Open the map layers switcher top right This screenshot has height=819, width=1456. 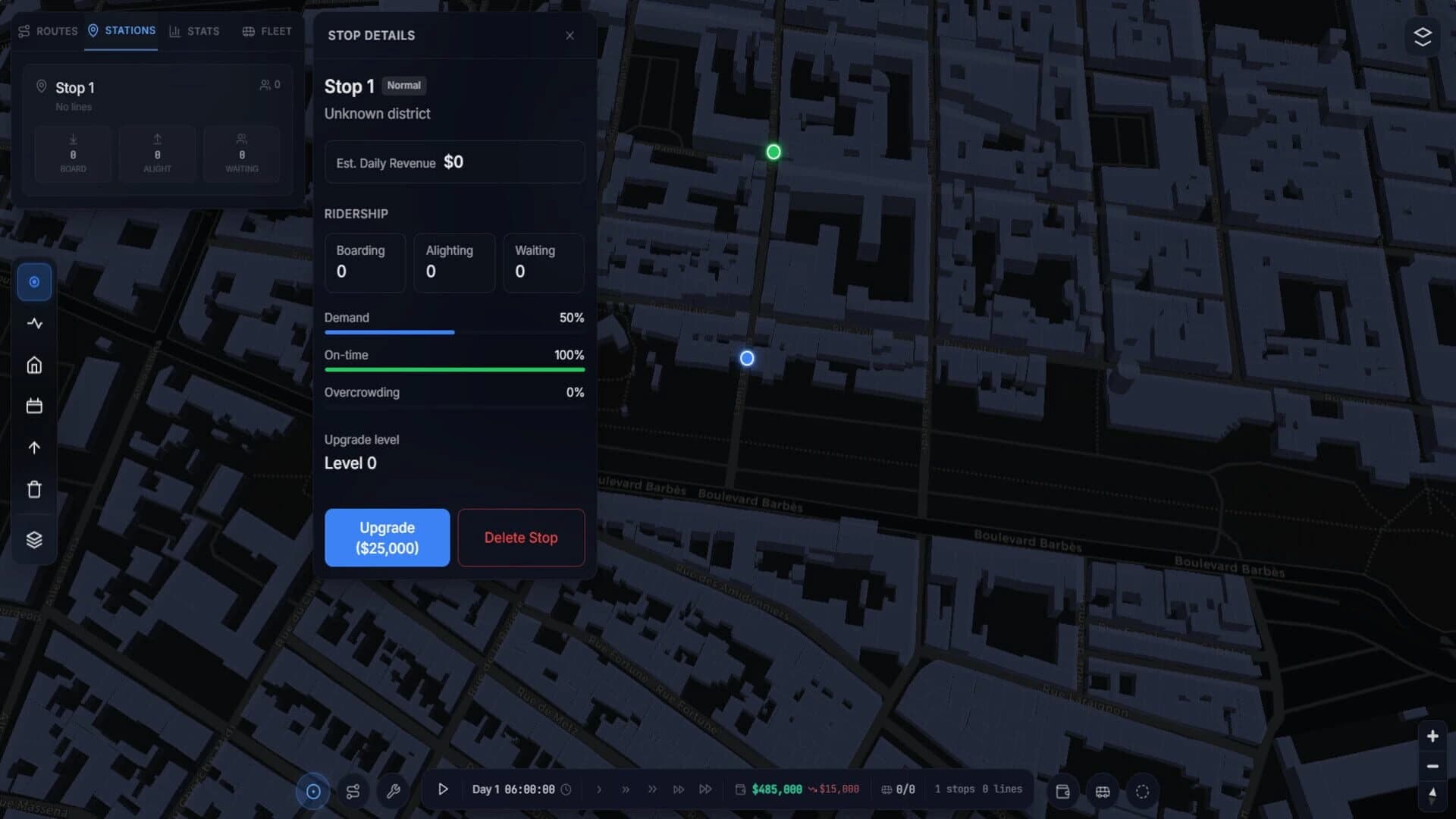coord(1423,36)
